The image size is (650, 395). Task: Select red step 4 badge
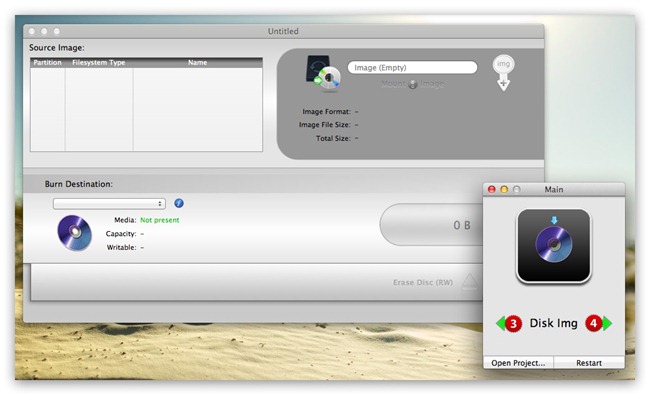pyautogui.click(x=594, y=323)
